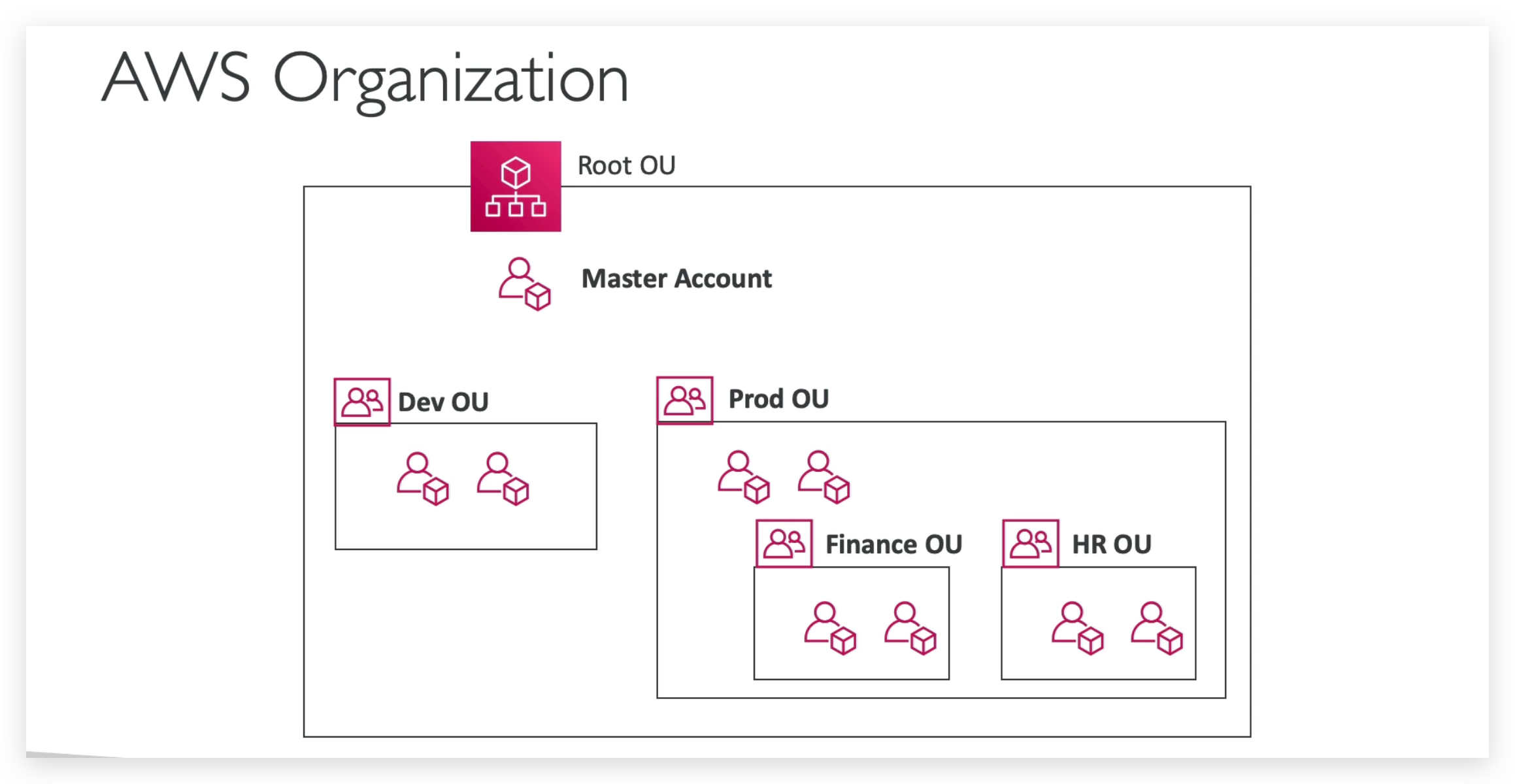
Task: Select first account directly under Prod OU
Action: [x=744, y=477]
